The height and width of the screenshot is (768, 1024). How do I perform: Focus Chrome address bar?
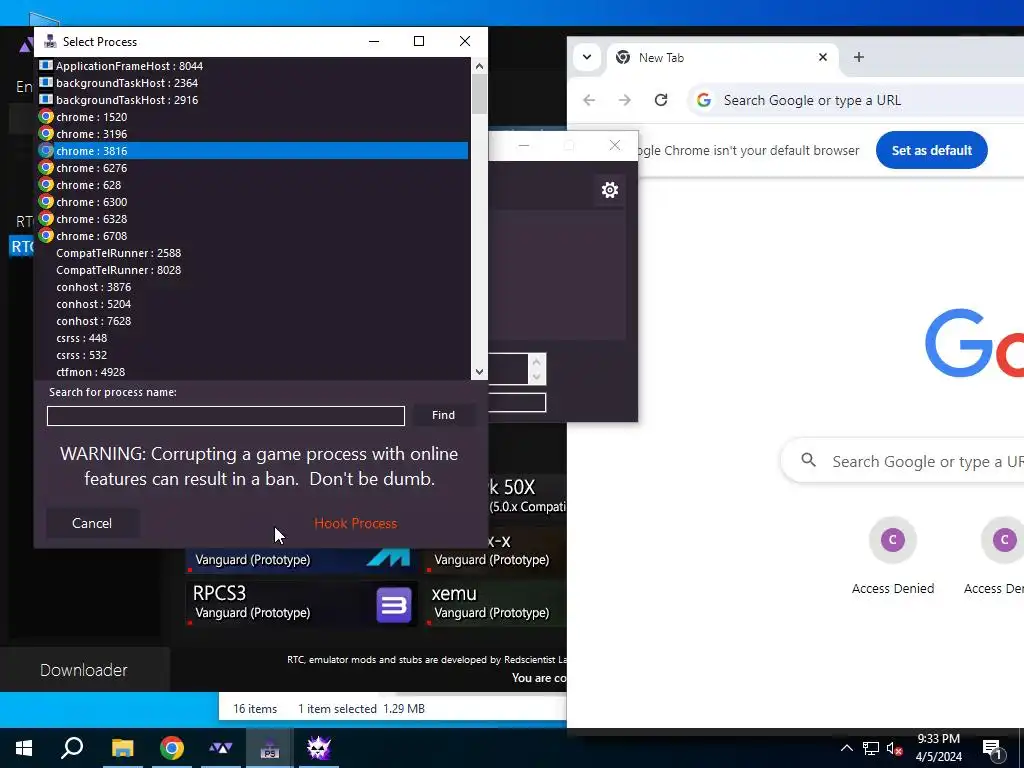[856, 100]
